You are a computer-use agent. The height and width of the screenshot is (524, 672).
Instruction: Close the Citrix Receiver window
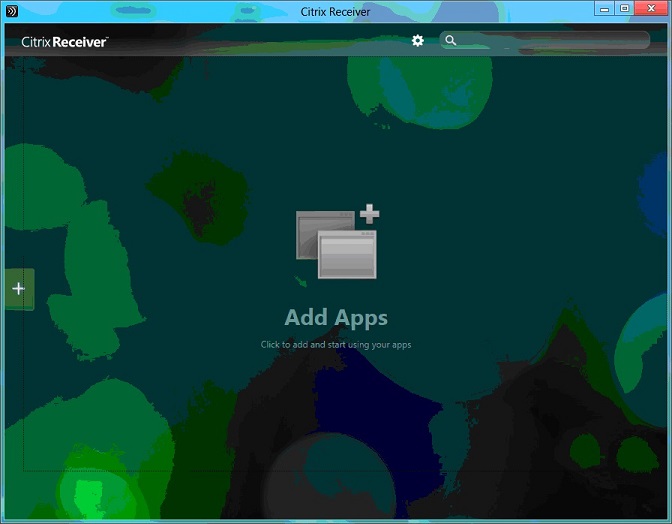tap(651, 9)
